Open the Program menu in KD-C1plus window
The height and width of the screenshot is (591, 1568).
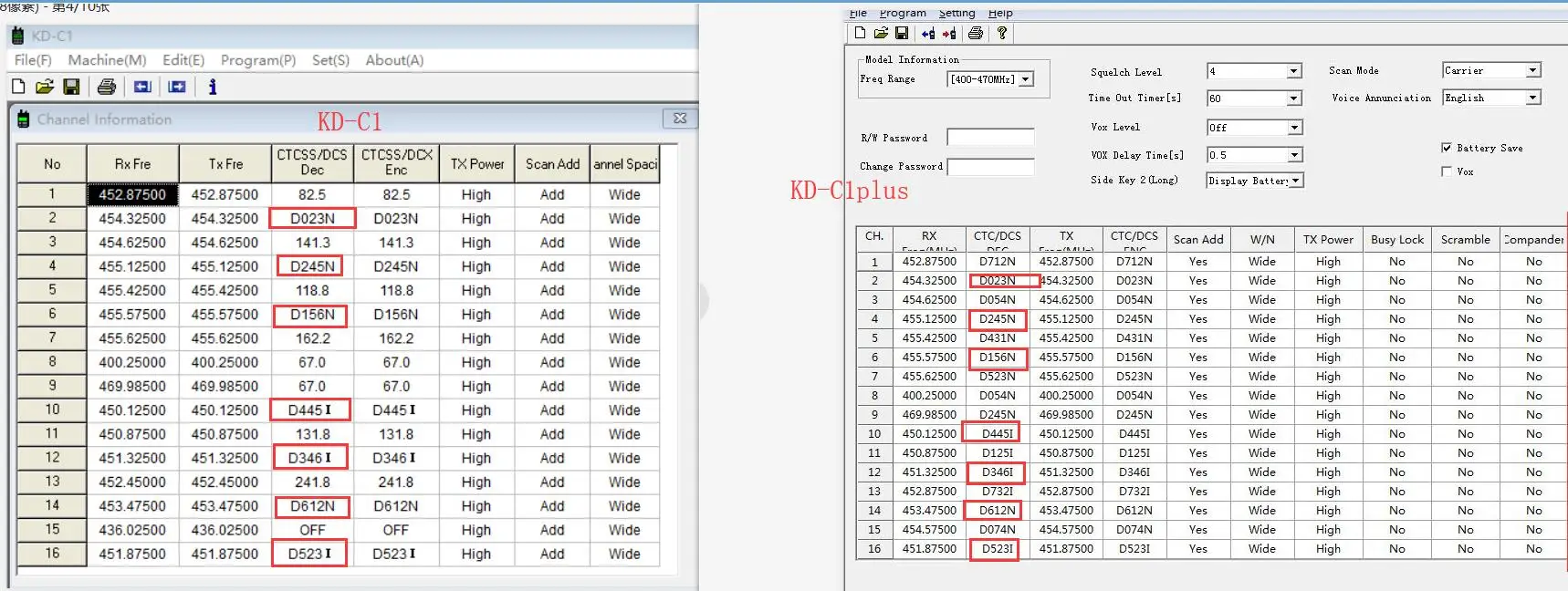coord(903,13)
